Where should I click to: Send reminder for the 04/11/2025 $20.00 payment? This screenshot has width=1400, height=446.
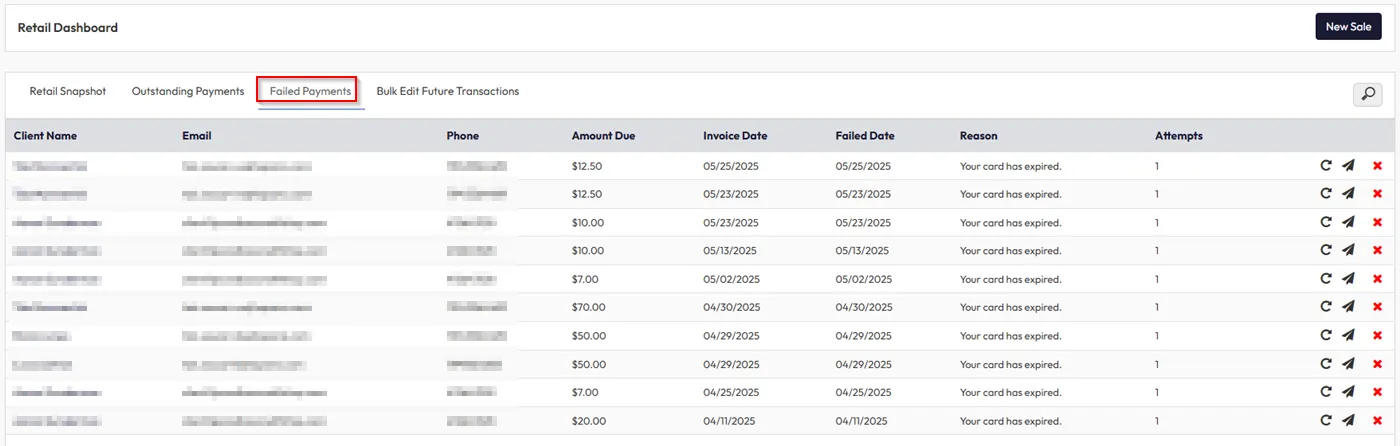click(x=1348, y=421)
